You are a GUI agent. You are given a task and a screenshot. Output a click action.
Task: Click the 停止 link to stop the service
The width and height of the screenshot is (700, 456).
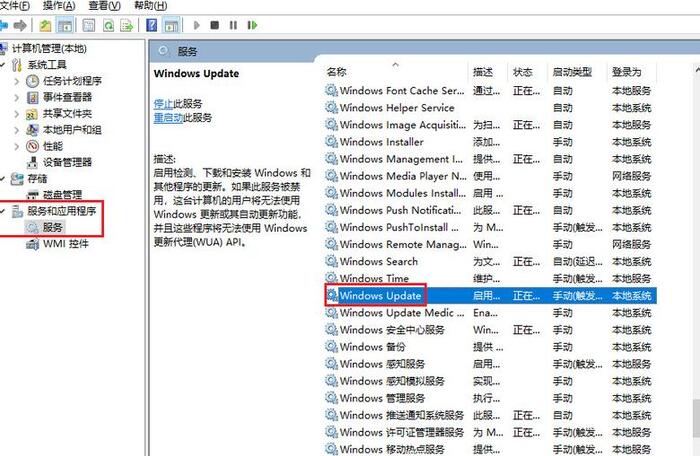163,104
